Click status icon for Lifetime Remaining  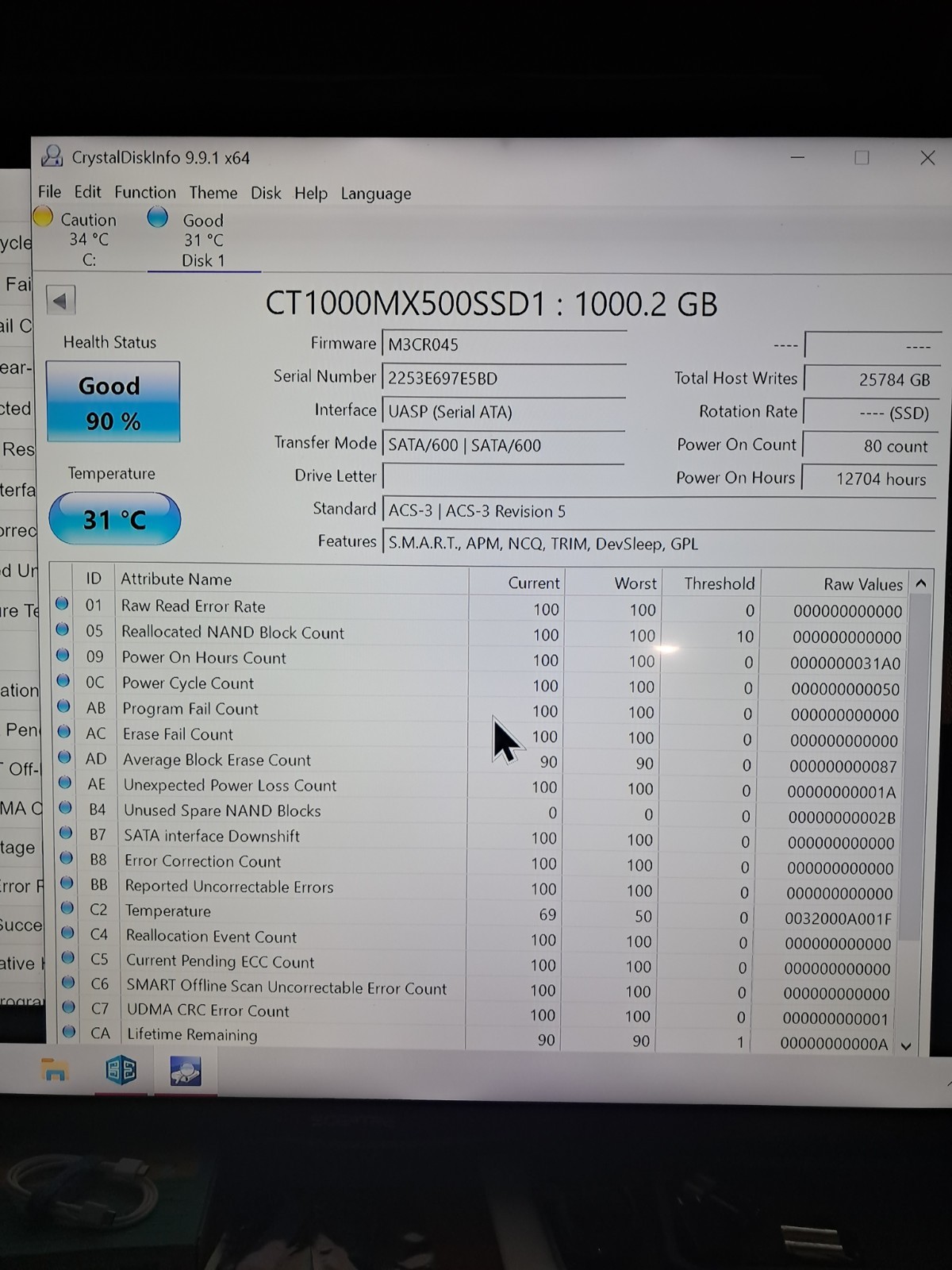tap(70, 1032)
